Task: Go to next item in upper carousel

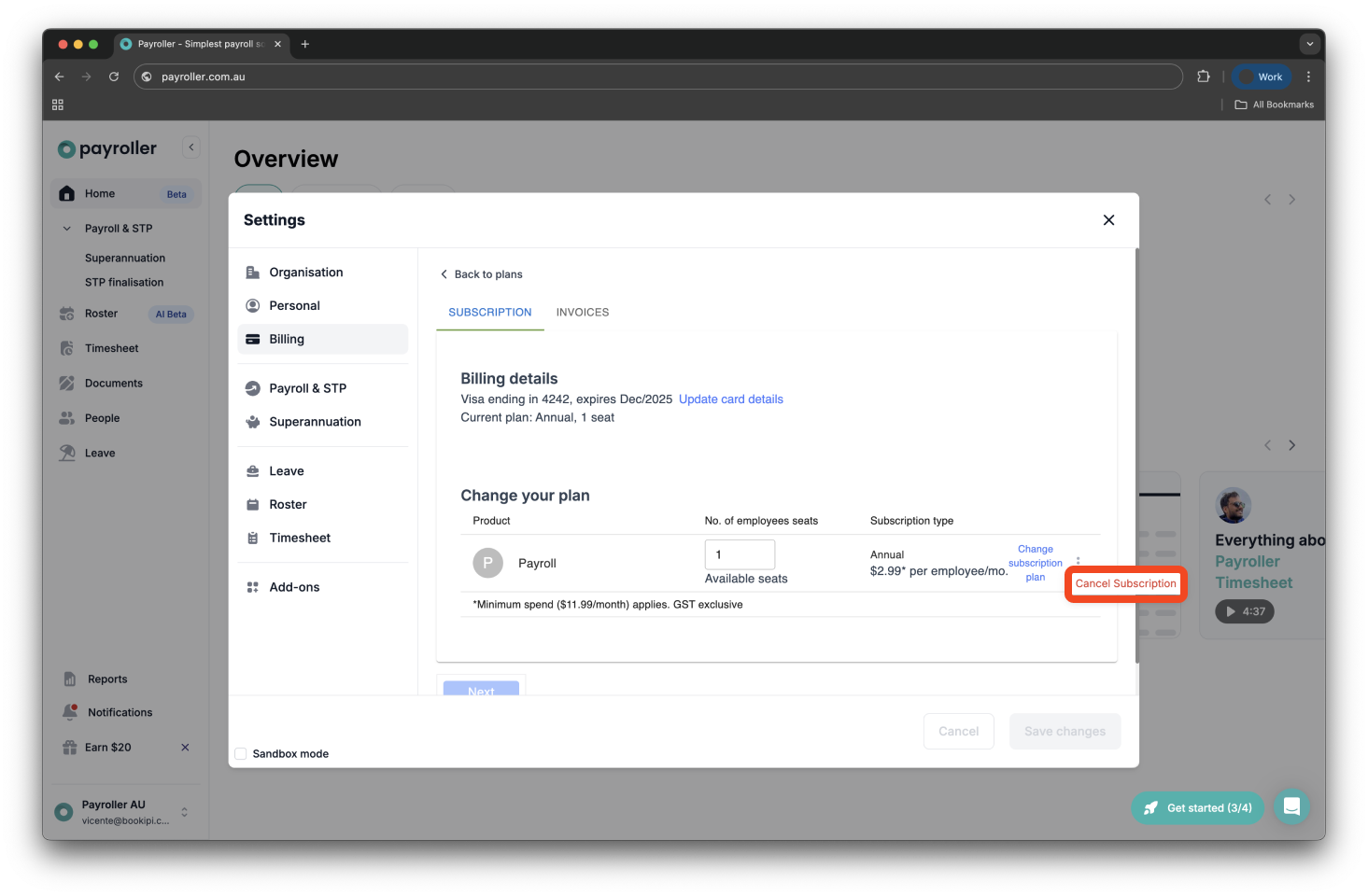Action: click(1292, 200)
